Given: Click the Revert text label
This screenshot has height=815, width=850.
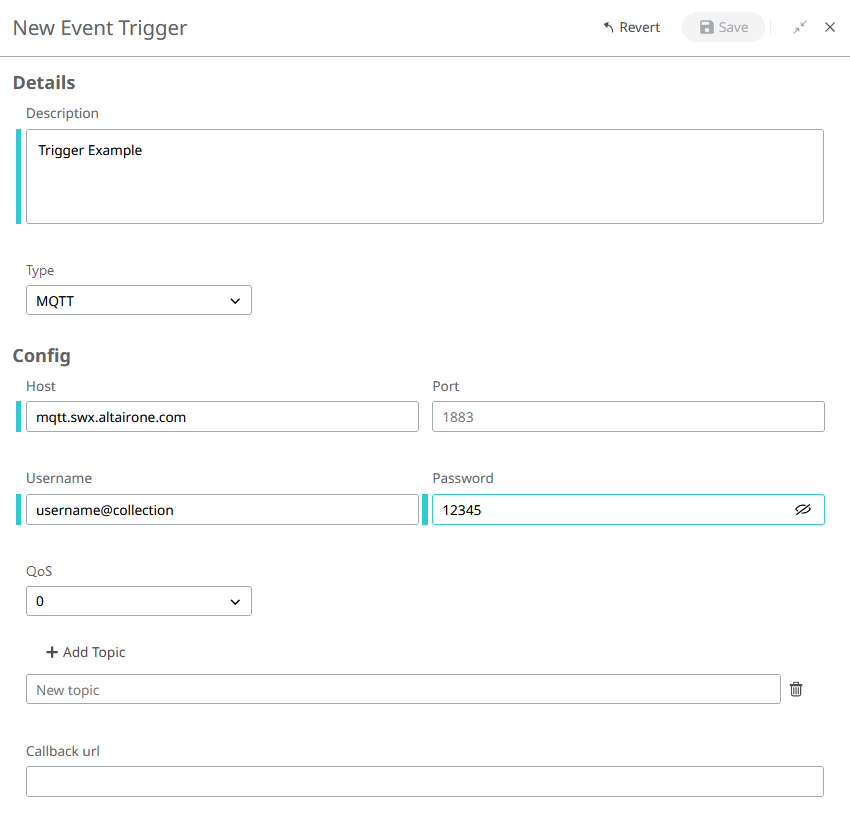Looking at the screenshot, I should [x=640, y=28].
